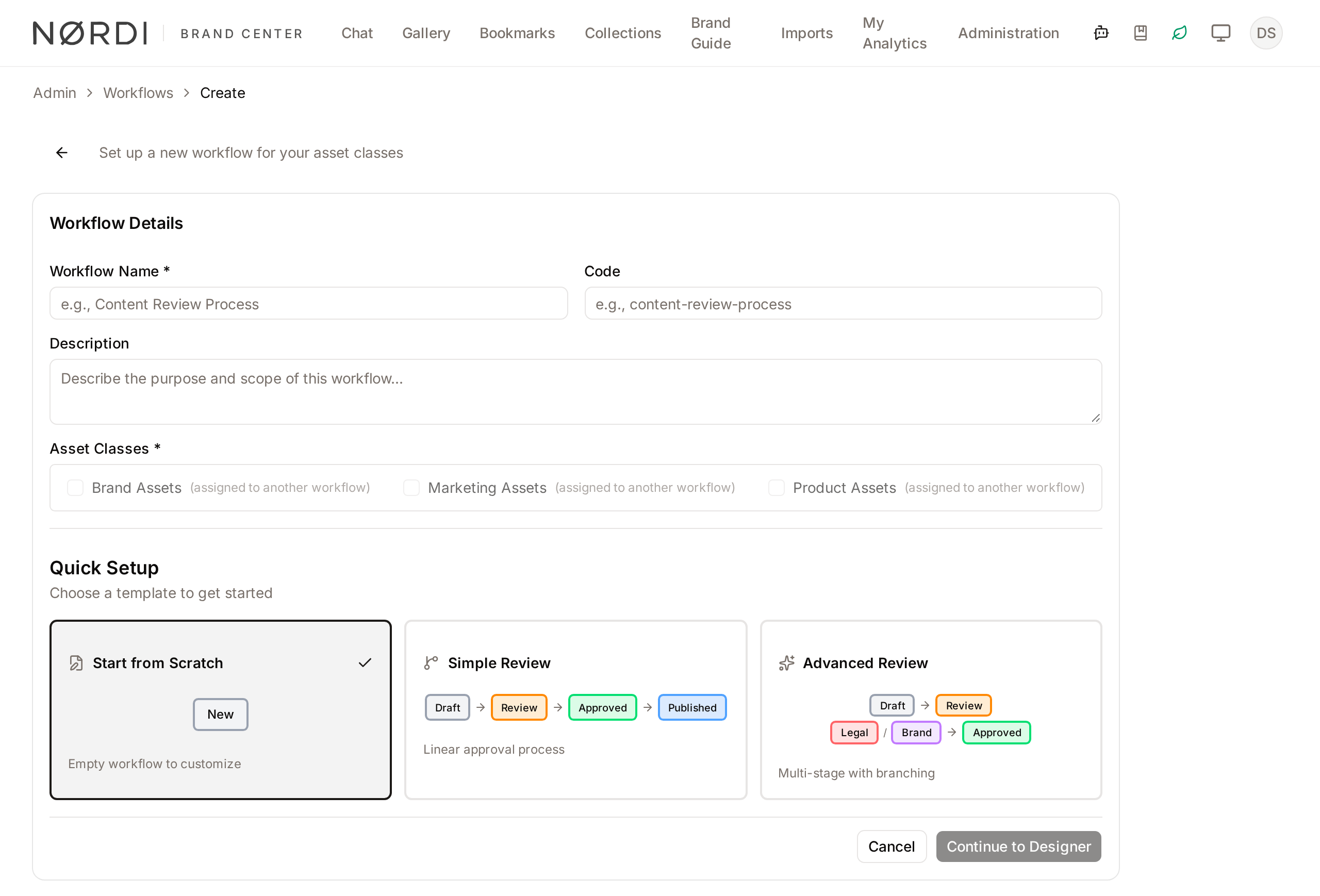Go to Bookmarks in the navigation
Screen dimensions: 1320x896
pos(517,33)
